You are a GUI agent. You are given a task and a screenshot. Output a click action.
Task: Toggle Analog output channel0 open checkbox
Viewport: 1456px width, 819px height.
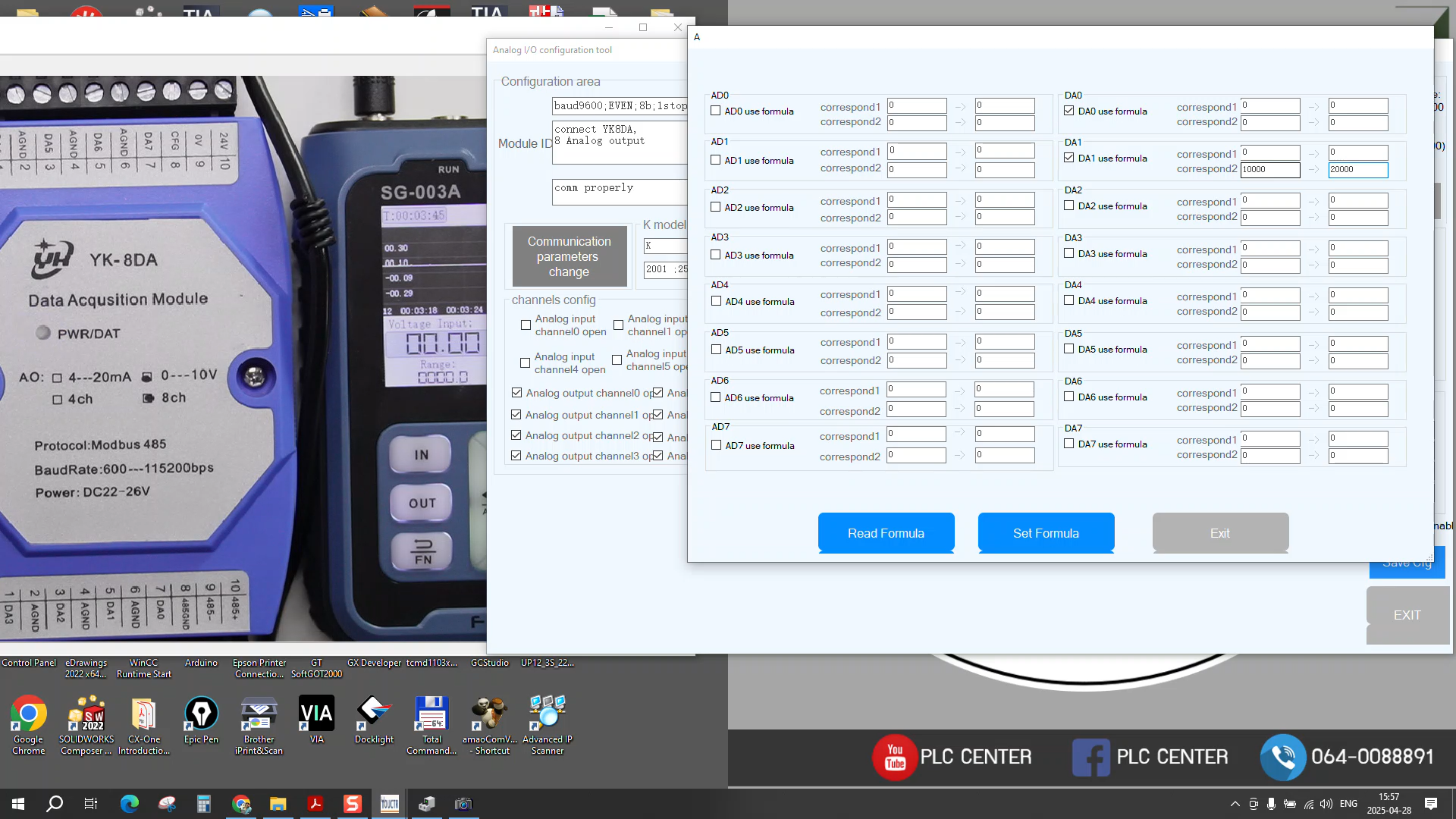[517, 393]
